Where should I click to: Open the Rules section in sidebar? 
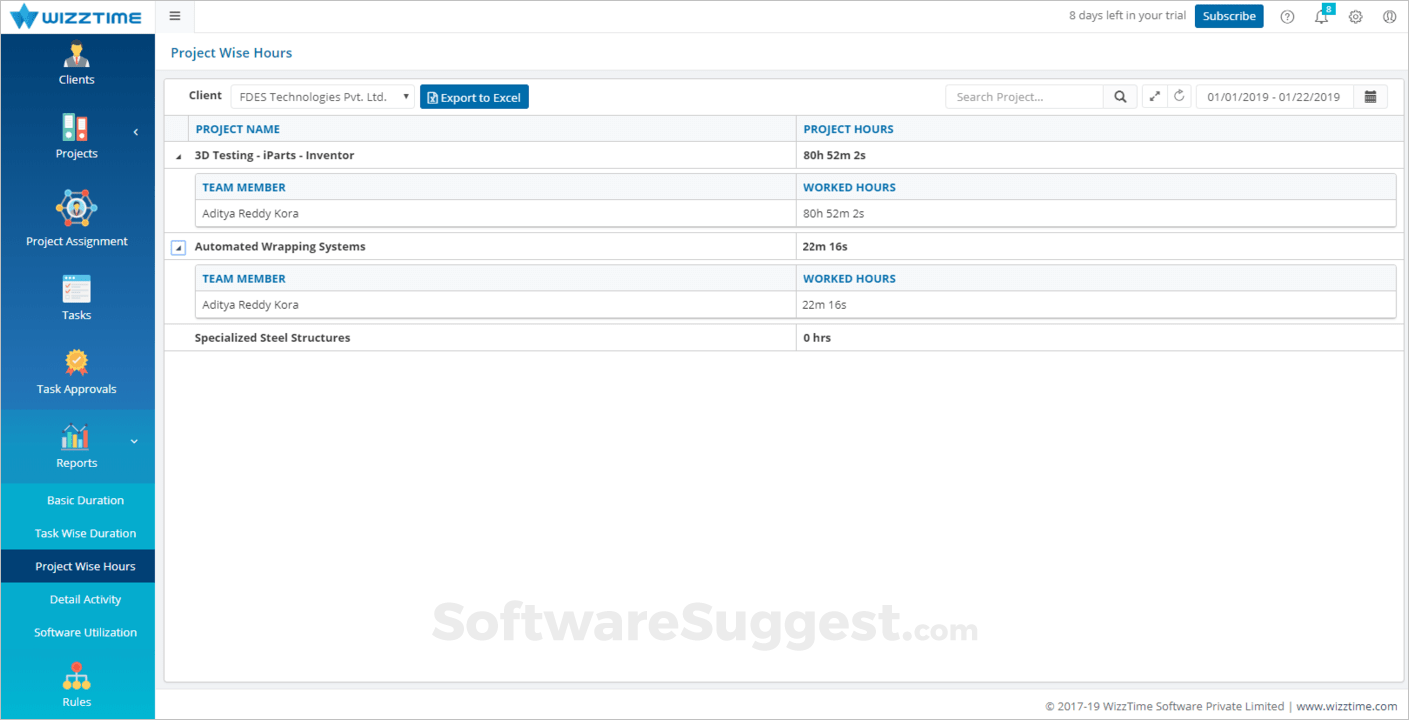click(x=77, y=685)
